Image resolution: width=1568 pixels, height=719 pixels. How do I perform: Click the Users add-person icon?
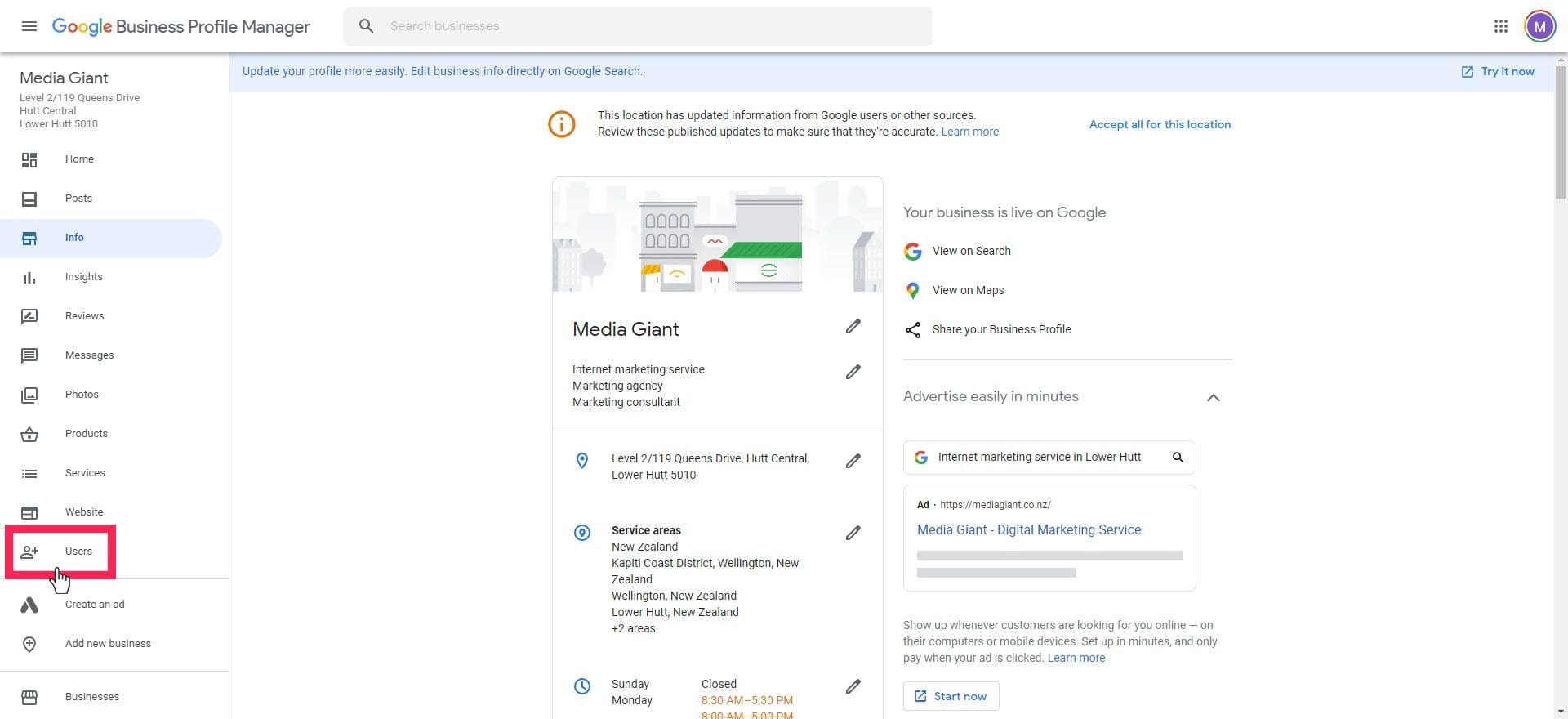coord(29,552)
